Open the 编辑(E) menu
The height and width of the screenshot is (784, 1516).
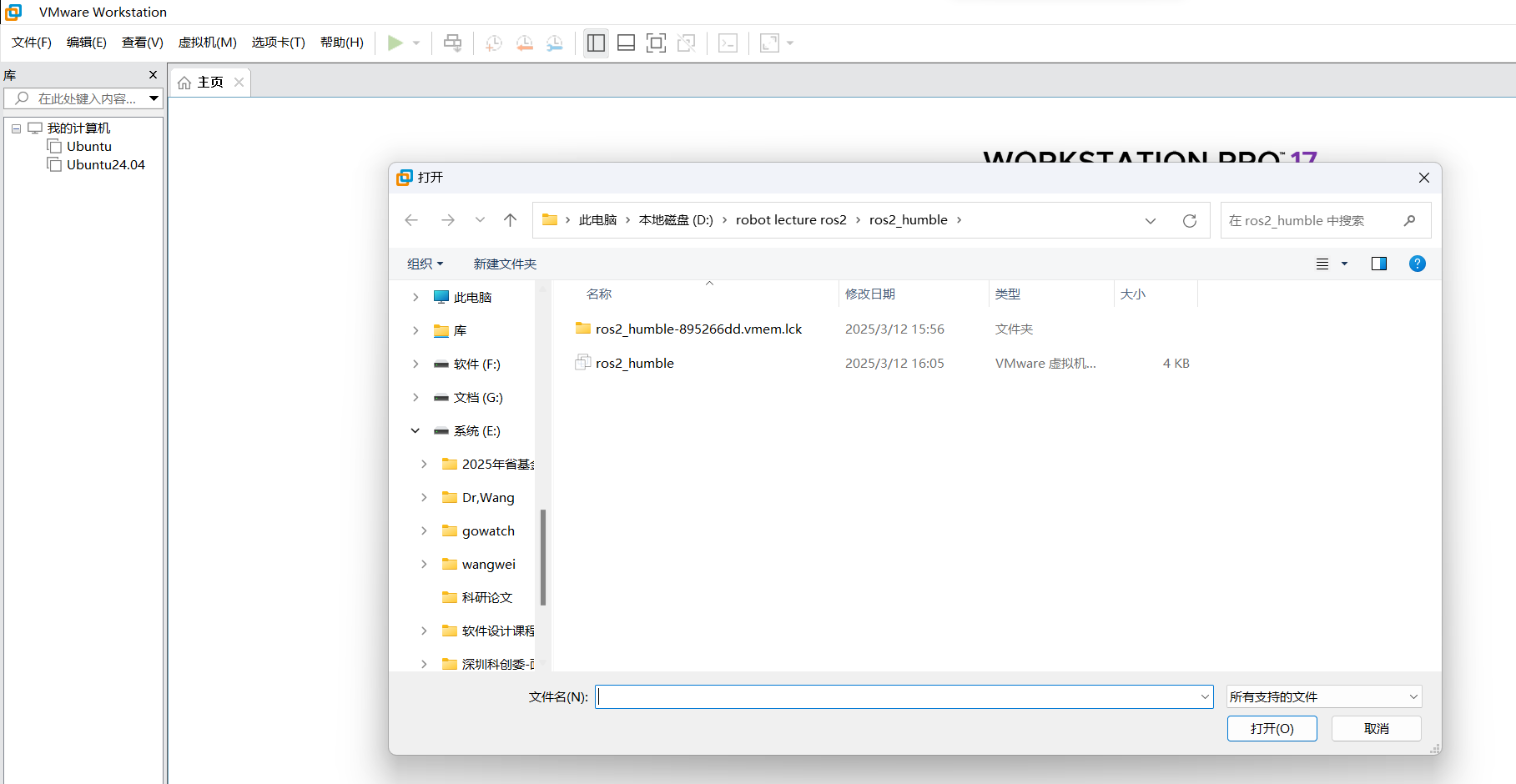(x=87, y=43)
